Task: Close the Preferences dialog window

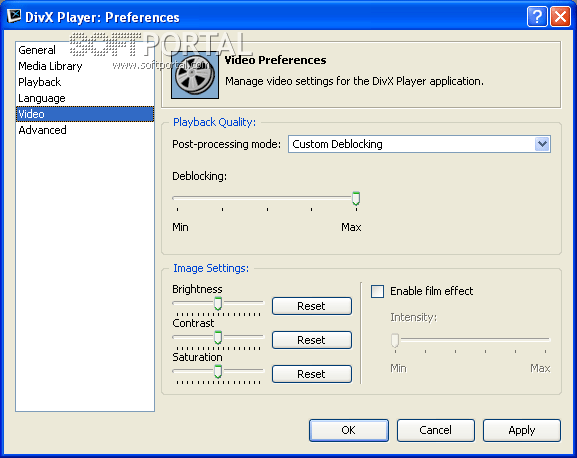Action: click(x=560, y=17)
